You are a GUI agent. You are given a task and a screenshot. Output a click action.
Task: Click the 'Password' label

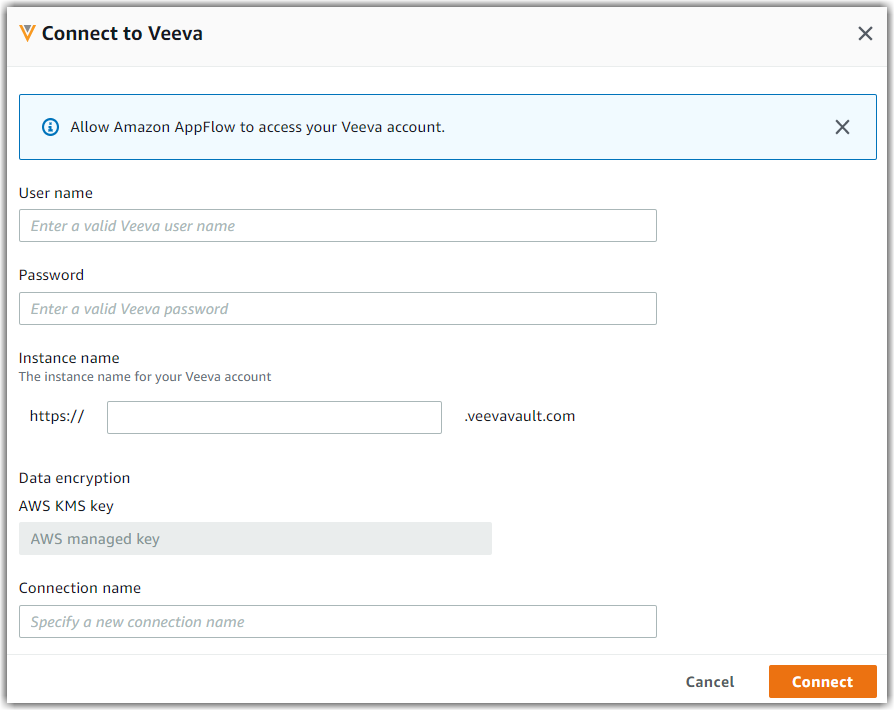tap(51, 275)
